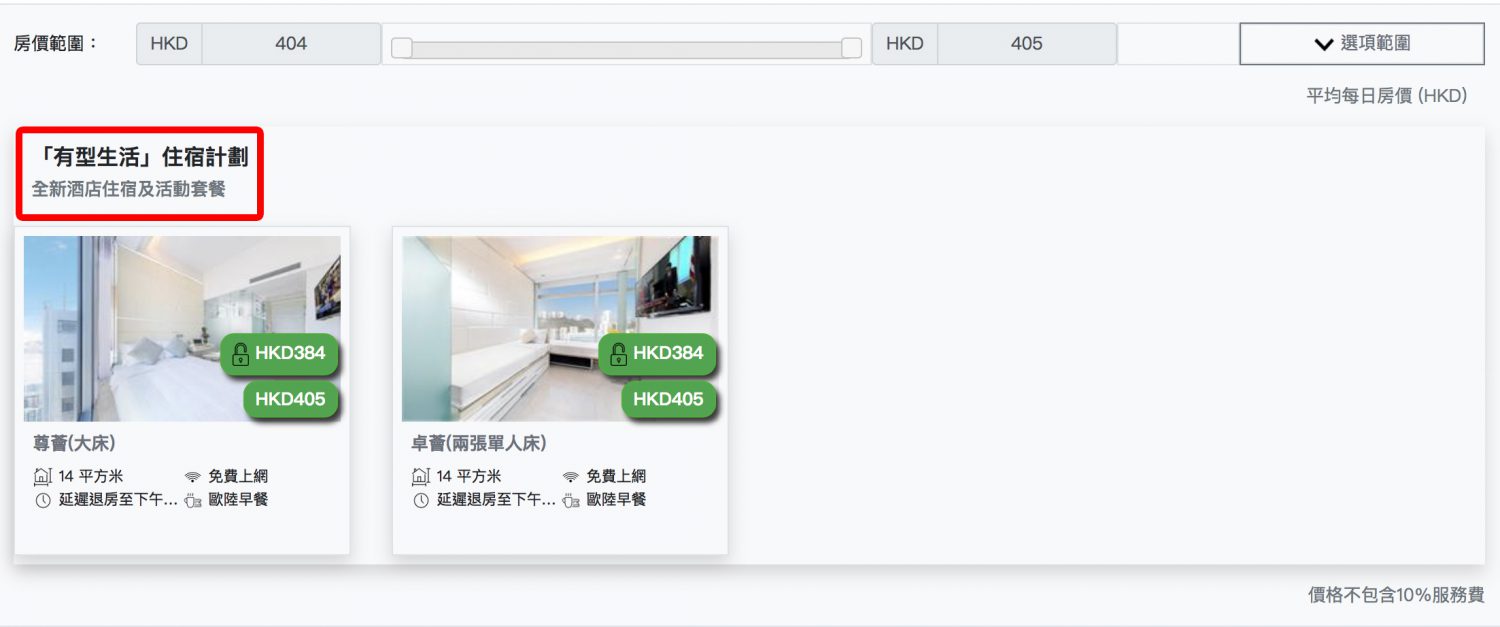
Task: Open the 卓薈(兩張單人床) room photo
Action: (x=560, y=328)
